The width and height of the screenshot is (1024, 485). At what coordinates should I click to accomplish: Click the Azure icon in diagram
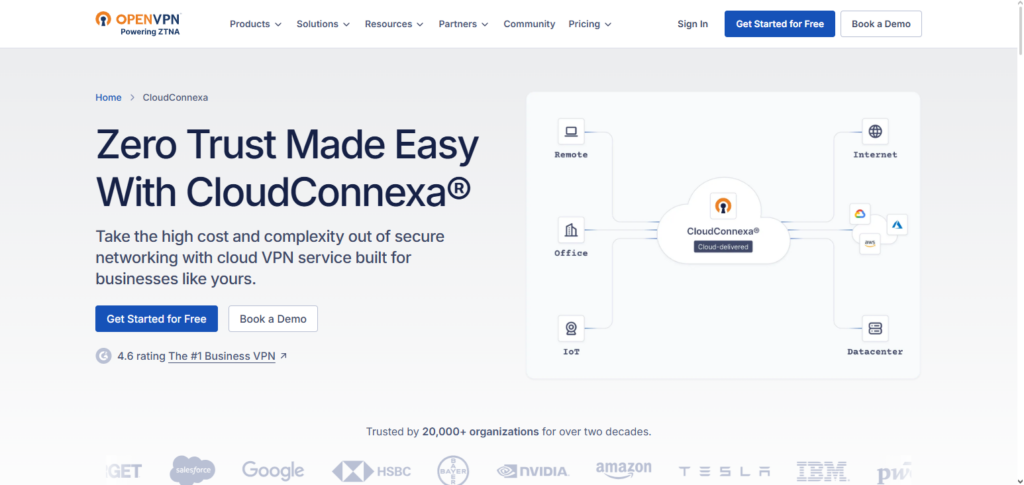[897, 225]
